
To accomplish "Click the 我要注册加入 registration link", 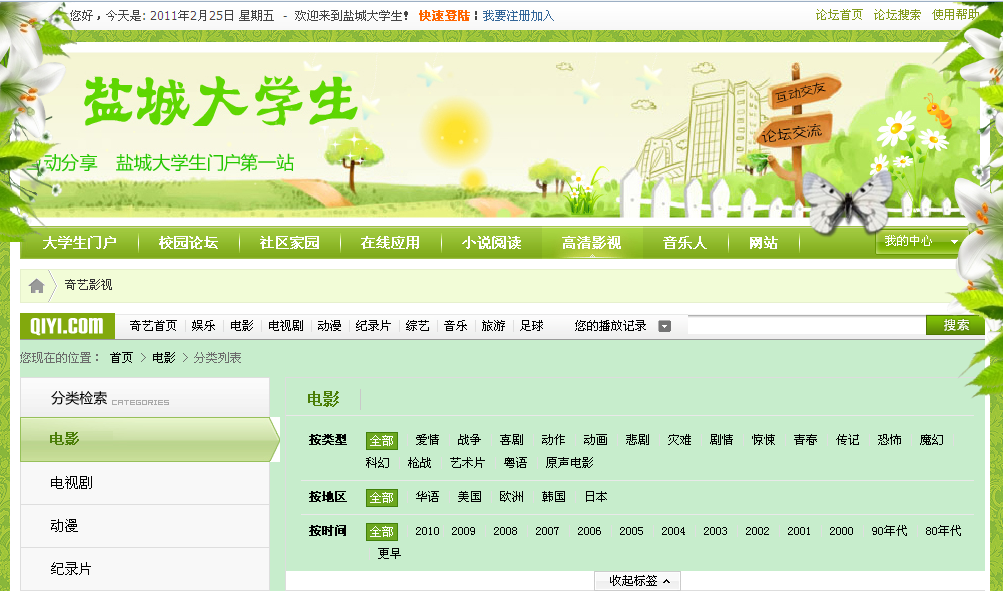I will pos(520,16).
